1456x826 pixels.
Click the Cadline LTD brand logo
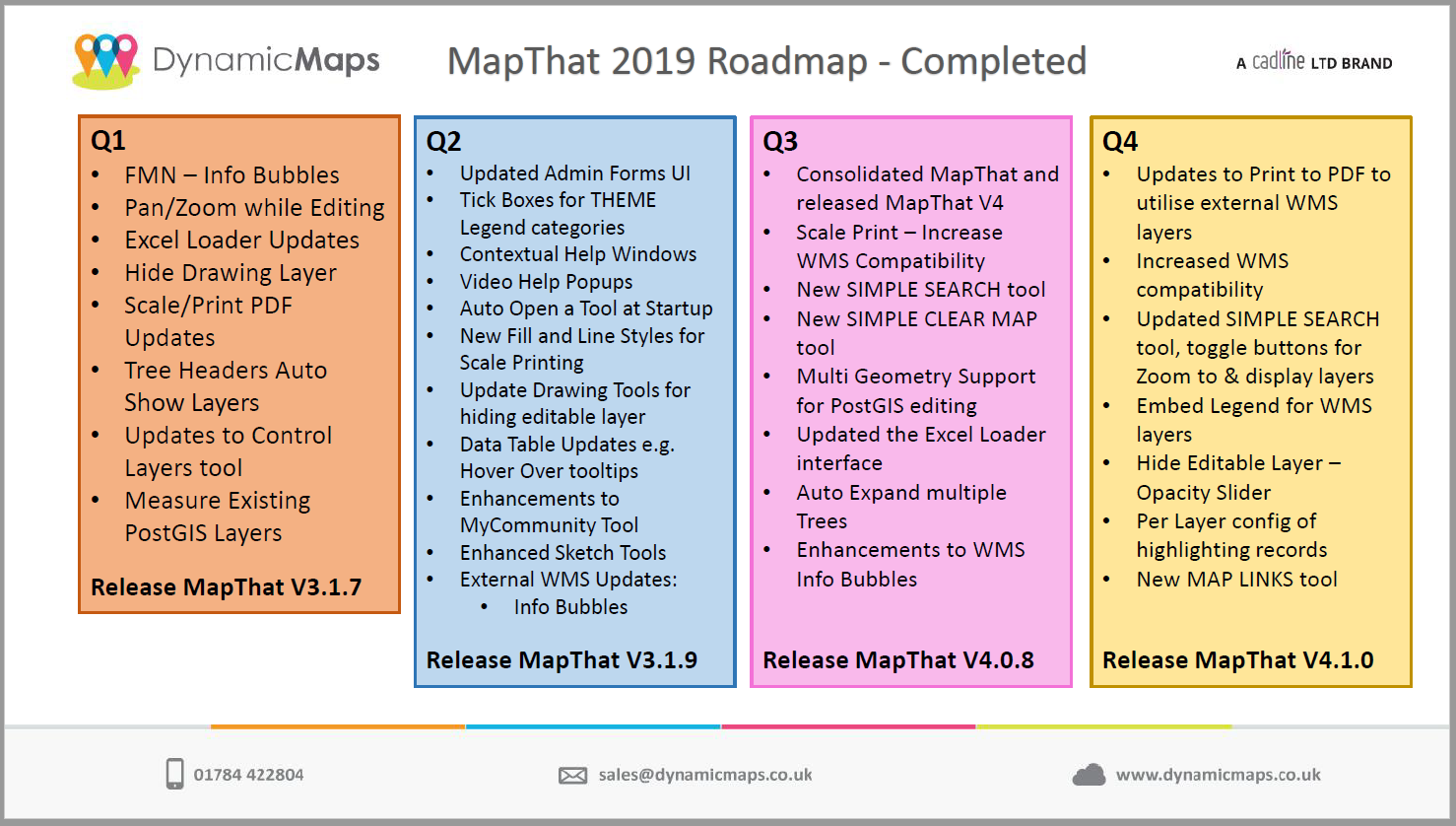point(1314,61)
